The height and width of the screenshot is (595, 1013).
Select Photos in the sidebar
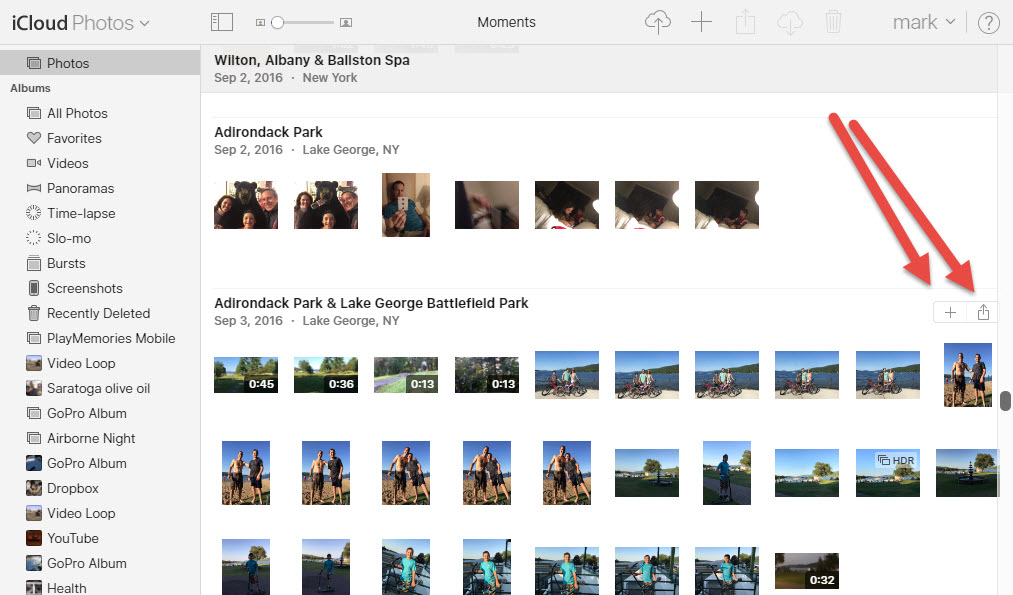[100, 63]
